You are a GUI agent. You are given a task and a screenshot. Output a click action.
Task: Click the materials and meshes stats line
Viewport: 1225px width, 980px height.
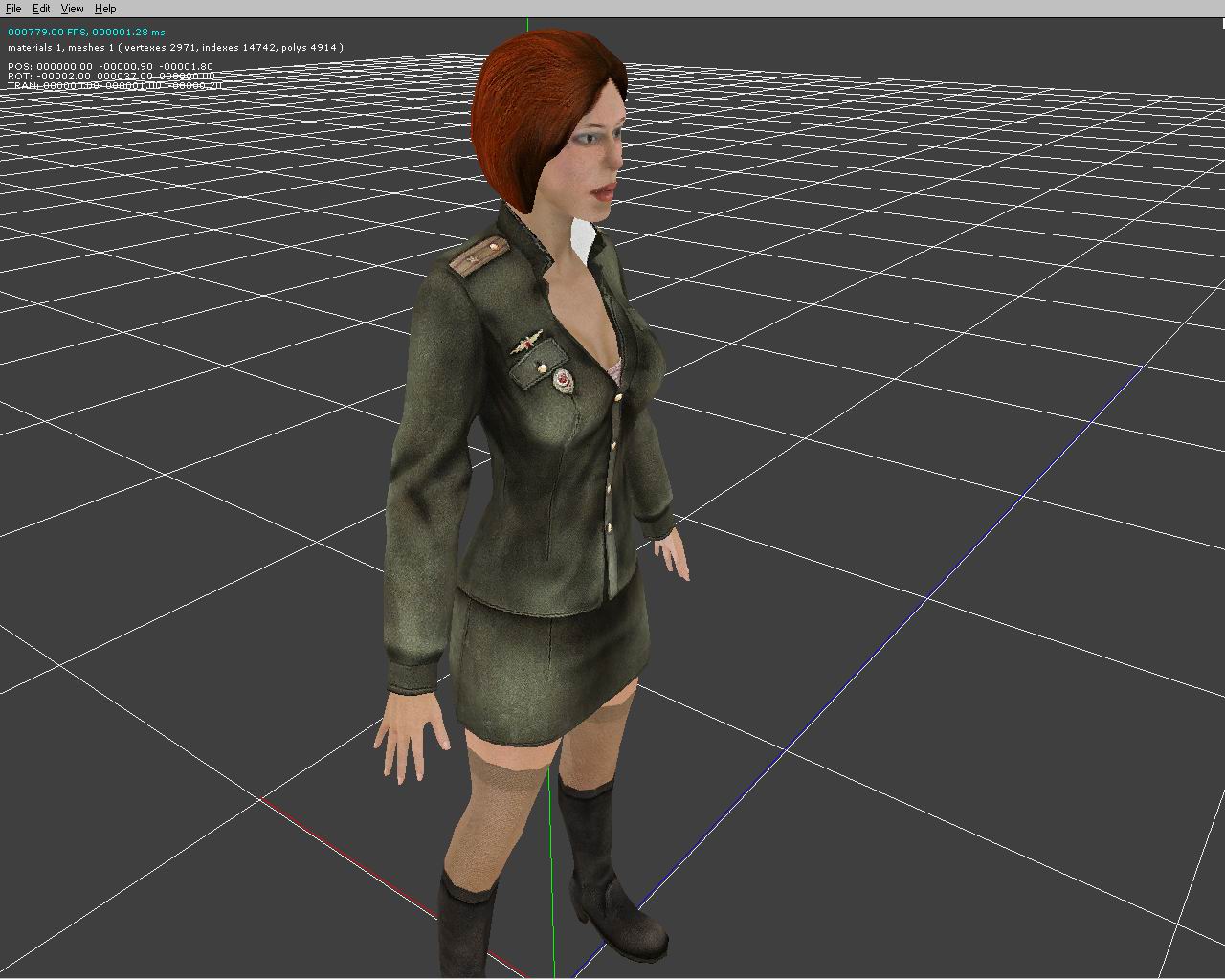(x=176, y=47)
